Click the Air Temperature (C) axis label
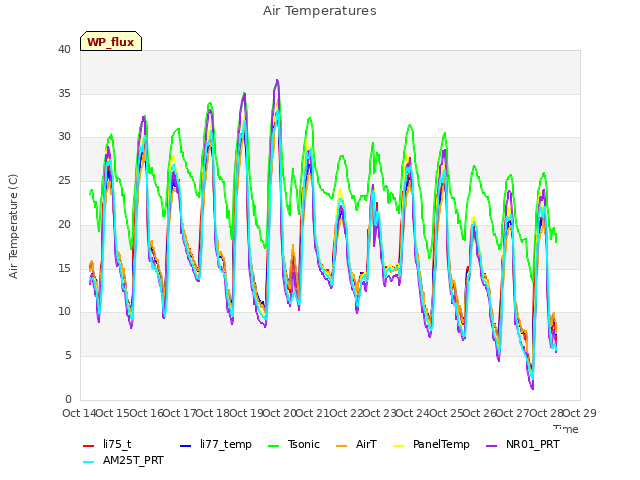Screen dimensions: 640x480 [13, 227]
